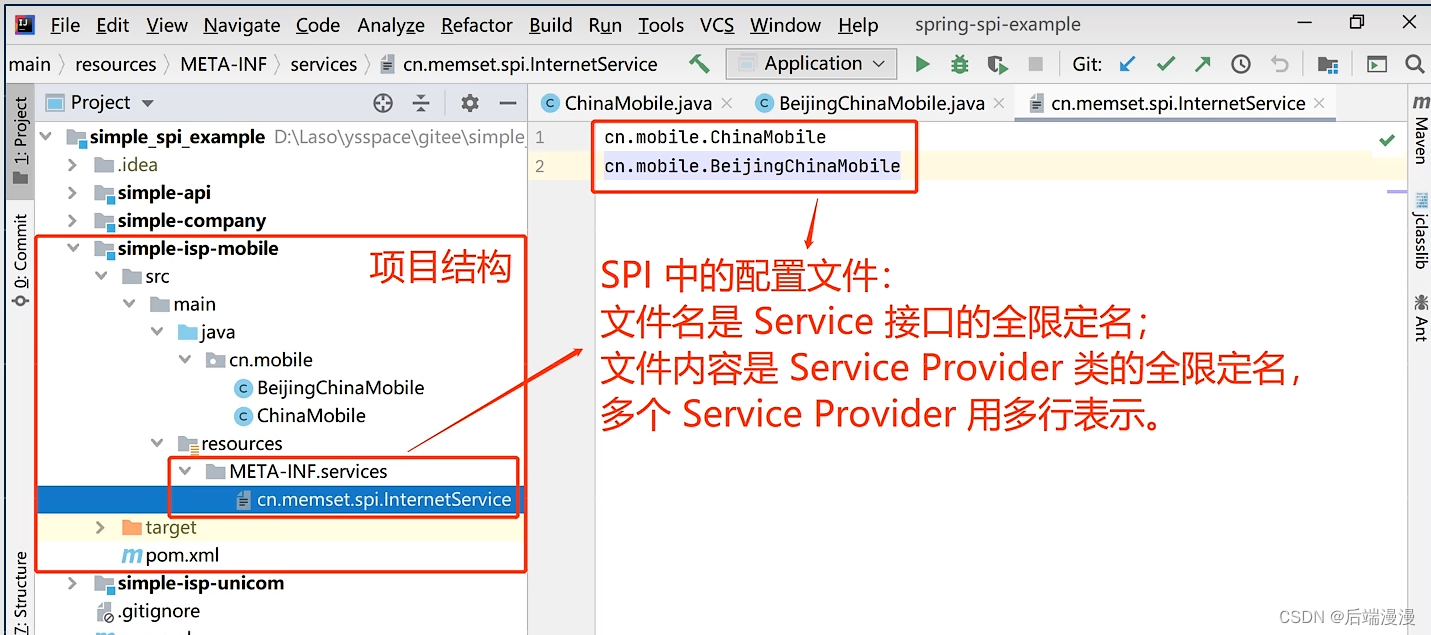
Task: Open the Ant tool window
Action: pyautogui.click(x=1420, y=318)
